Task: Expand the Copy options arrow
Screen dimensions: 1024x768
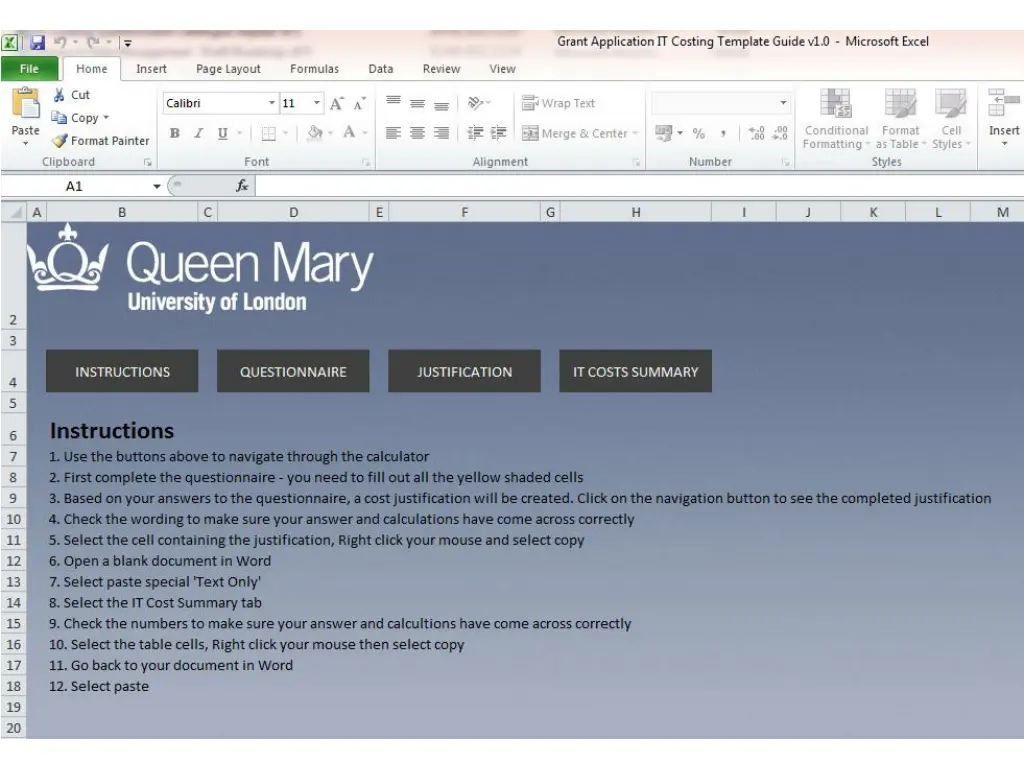Action: (x=106, y=118)
